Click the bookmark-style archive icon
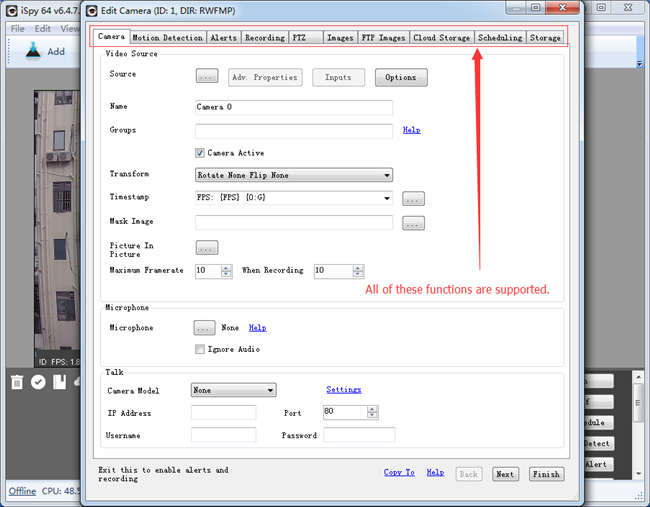This screenshot has width=650, height=507. (60, 382)
